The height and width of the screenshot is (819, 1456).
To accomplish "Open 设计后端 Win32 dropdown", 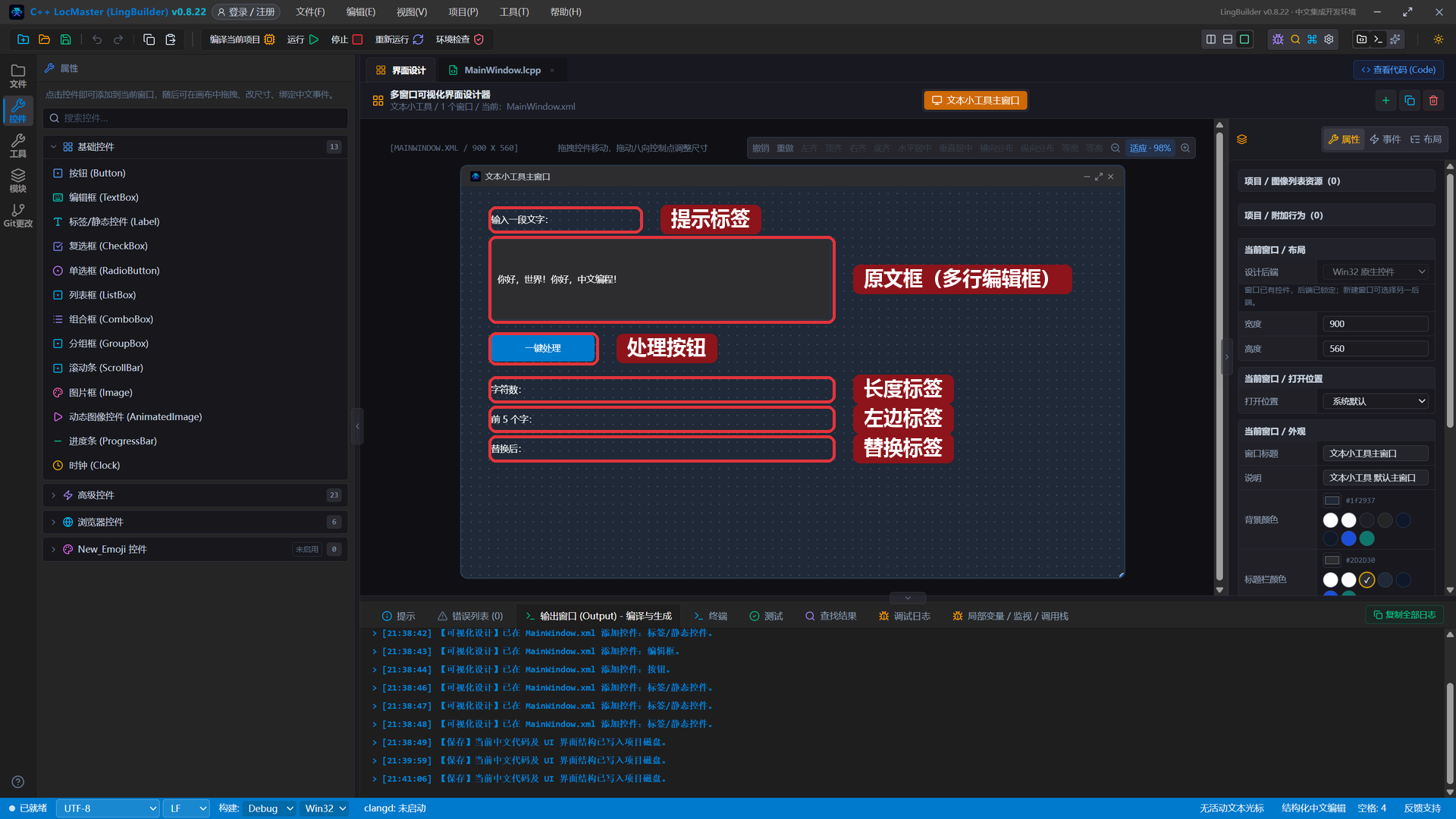I will tap(1377, 272).
